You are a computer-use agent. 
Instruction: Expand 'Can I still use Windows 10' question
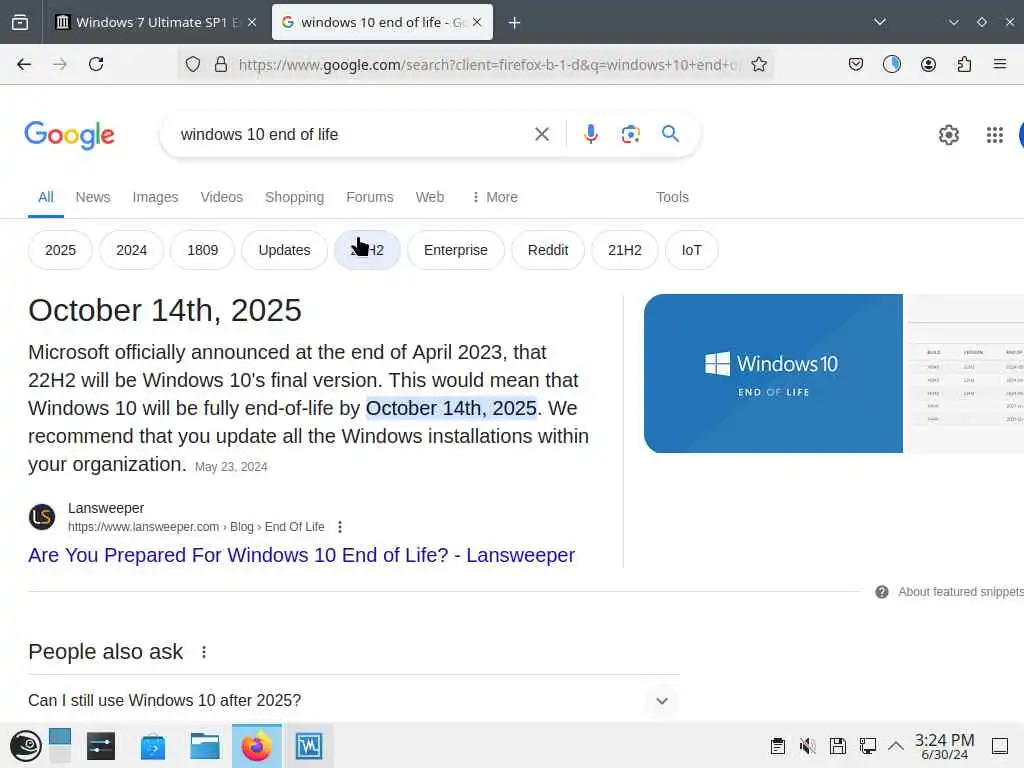coord(353,700)
